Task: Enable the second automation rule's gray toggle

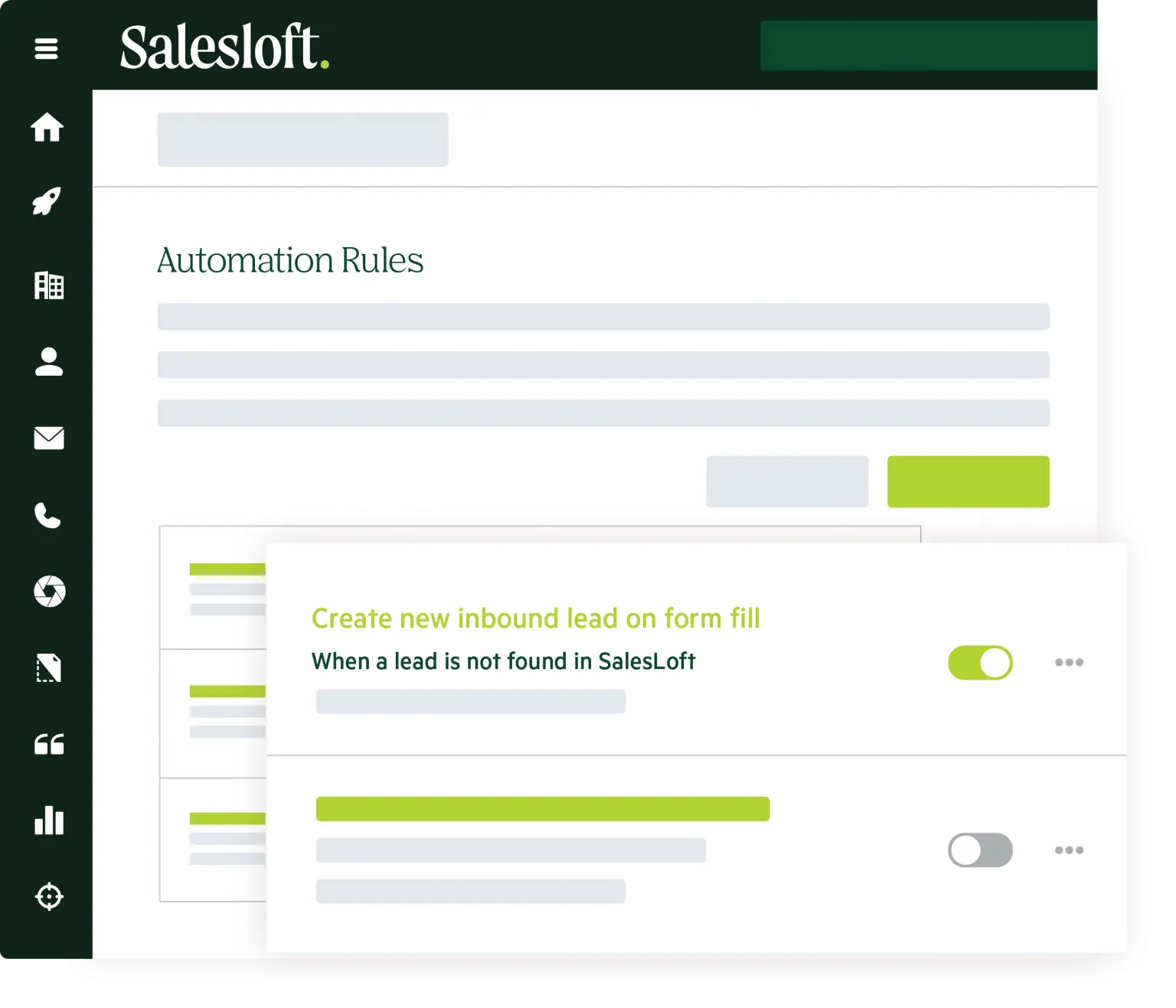Action: 980,850
